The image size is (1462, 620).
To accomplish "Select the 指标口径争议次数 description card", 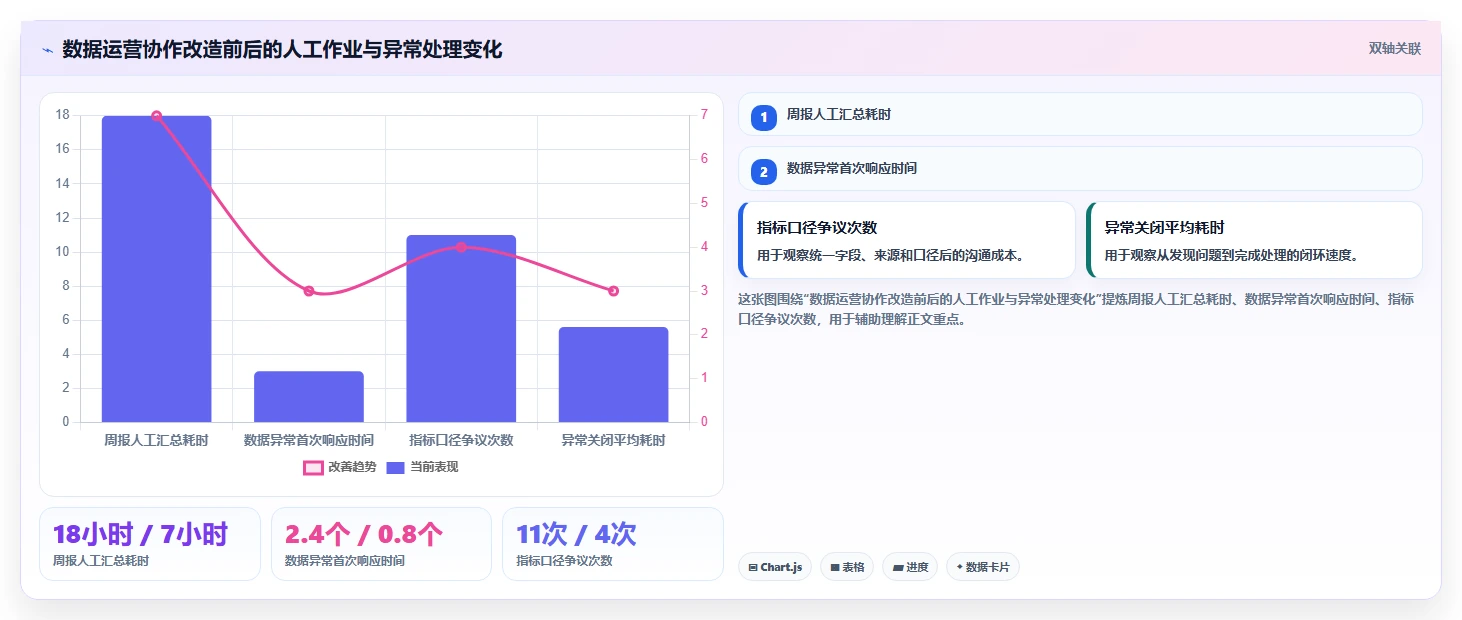I will click(906, 240).
